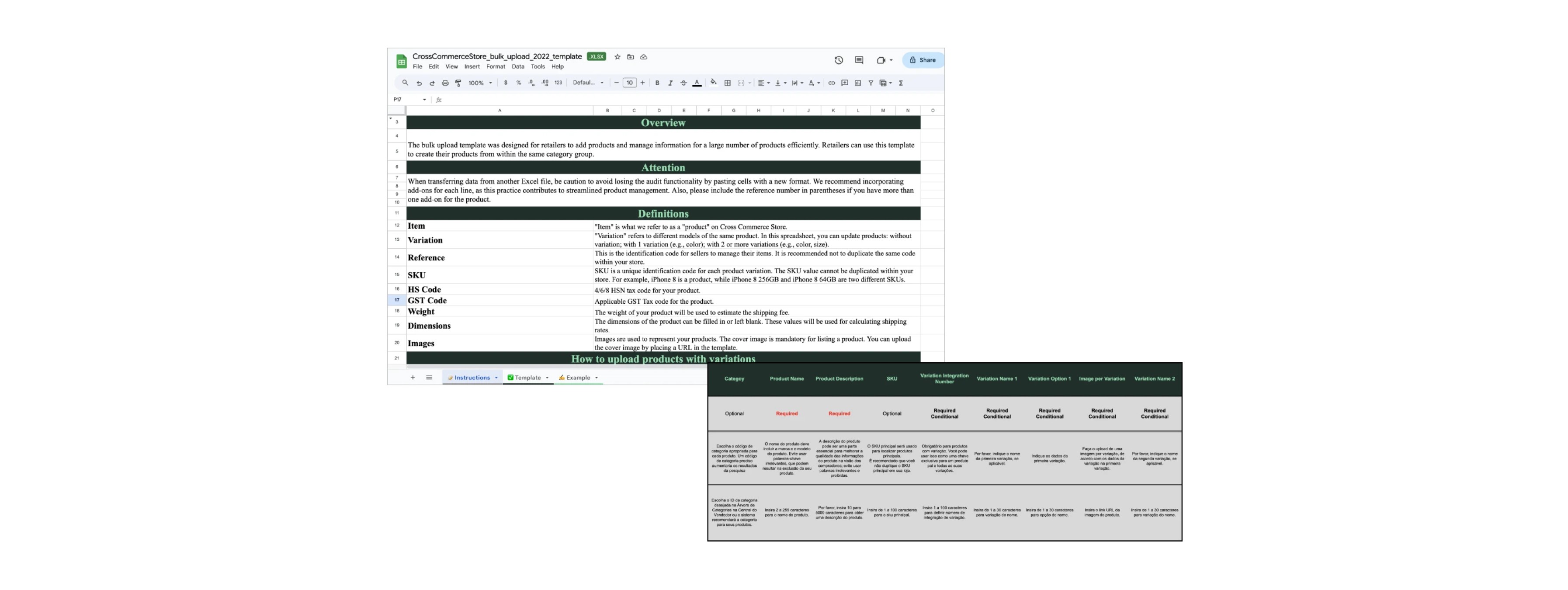Insert chart from the toolbar
1568x590 pixels.
point(858,83)
